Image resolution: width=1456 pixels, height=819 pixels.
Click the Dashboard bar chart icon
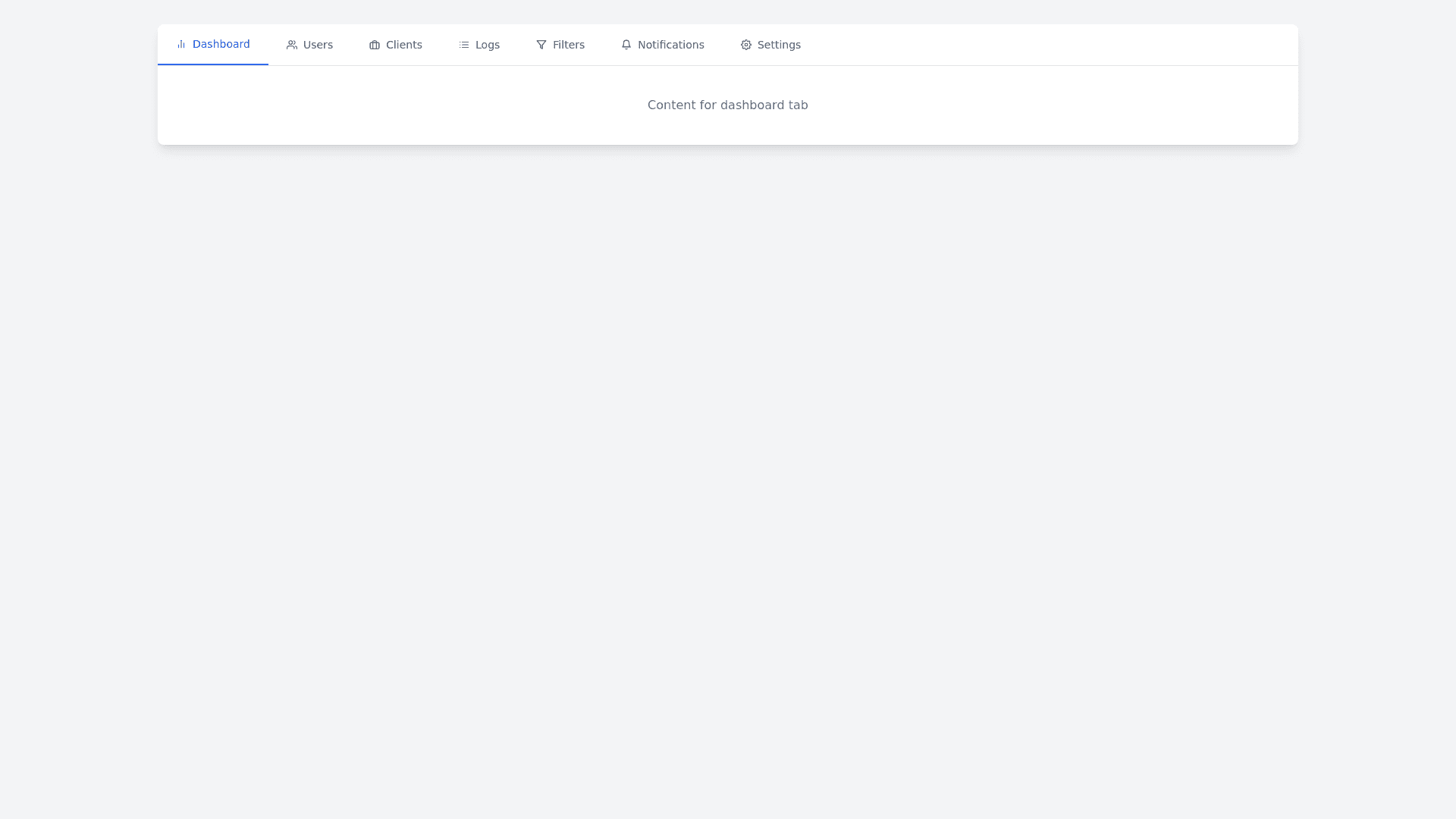click(181, 45)
